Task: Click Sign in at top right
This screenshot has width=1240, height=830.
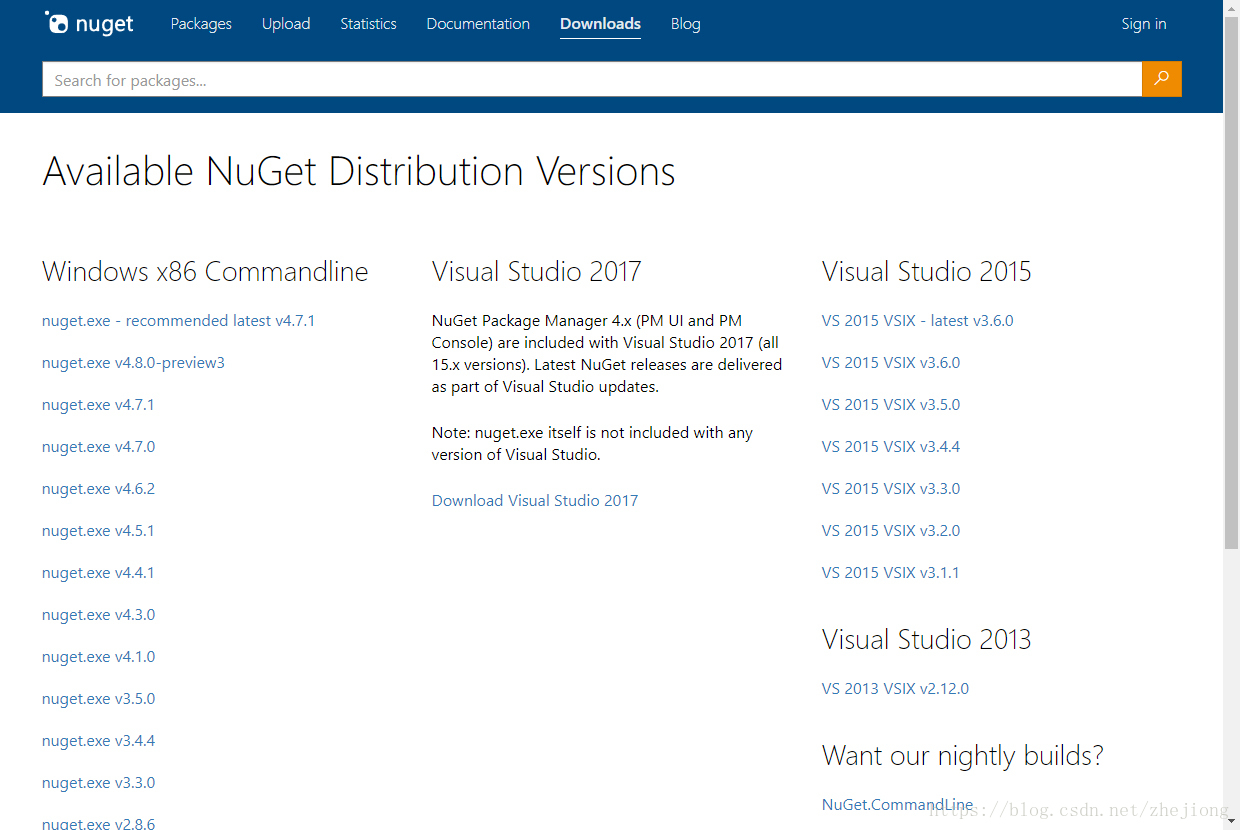Action: click(1143, 24)
